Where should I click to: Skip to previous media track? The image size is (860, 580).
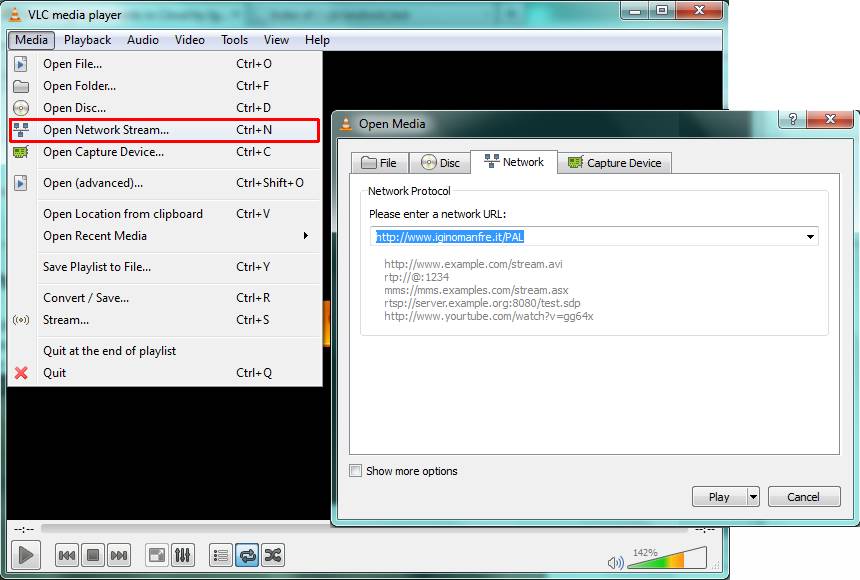pos(67,555)
